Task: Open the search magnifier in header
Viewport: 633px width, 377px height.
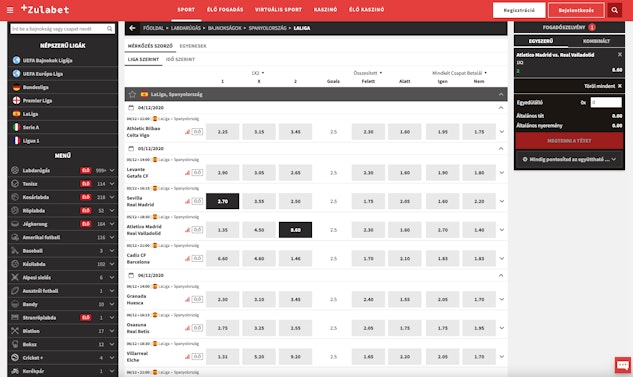Action: tap(614, 10)
